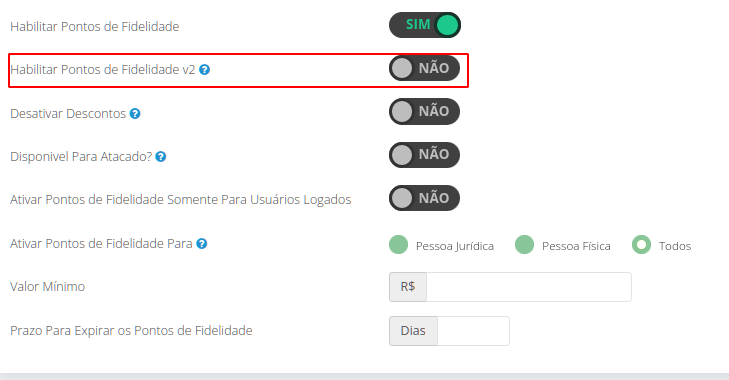
Task: Click the Dias unit prefix label
Action: click(x=413, y=331)
